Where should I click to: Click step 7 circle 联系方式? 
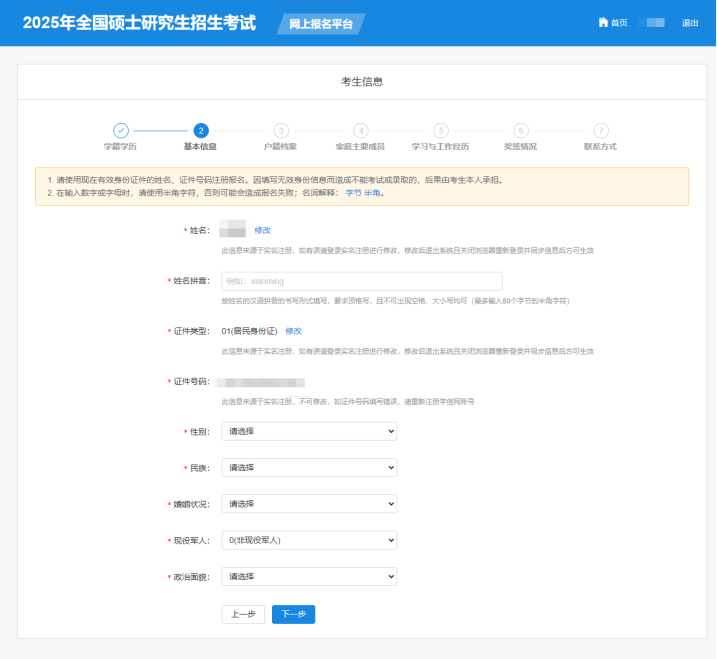pos(601,130)
